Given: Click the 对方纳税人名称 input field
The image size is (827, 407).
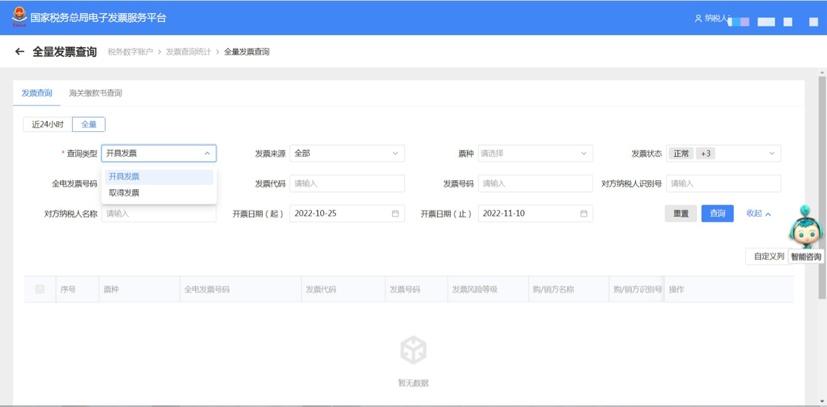Looking at the screenshot, I should point(159,213).
